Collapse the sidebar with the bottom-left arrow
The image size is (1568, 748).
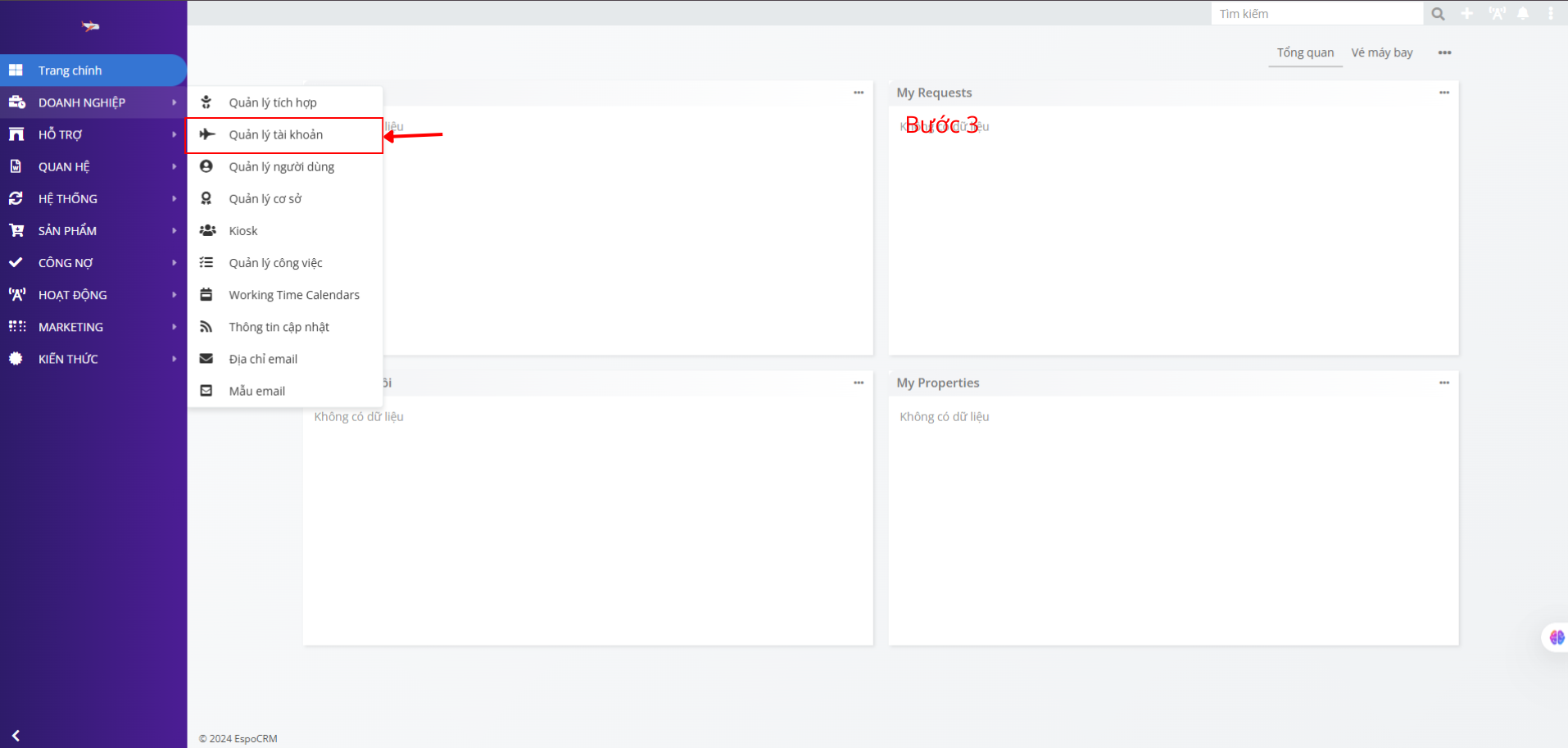click(16, 736)
